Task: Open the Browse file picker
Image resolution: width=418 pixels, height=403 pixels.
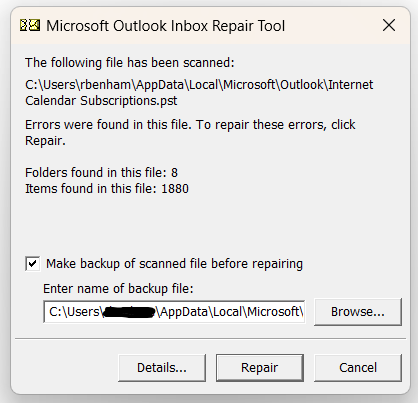Action: click(x=358, y=312)
